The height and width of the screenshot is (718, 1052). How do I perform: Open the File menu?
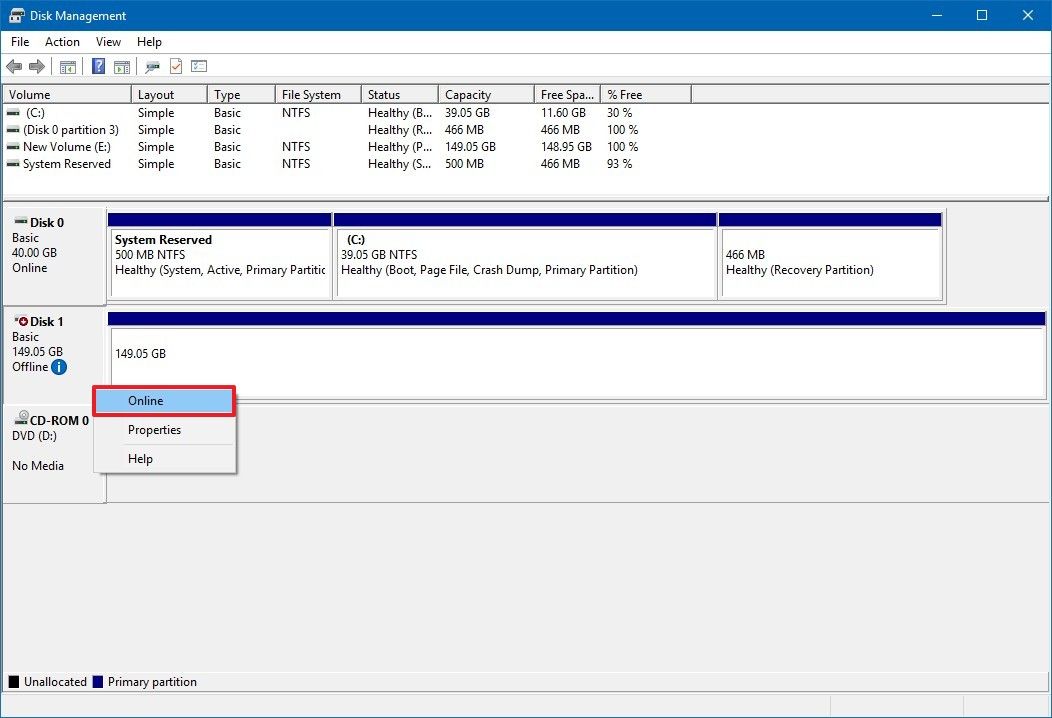(x=19, y=42)
